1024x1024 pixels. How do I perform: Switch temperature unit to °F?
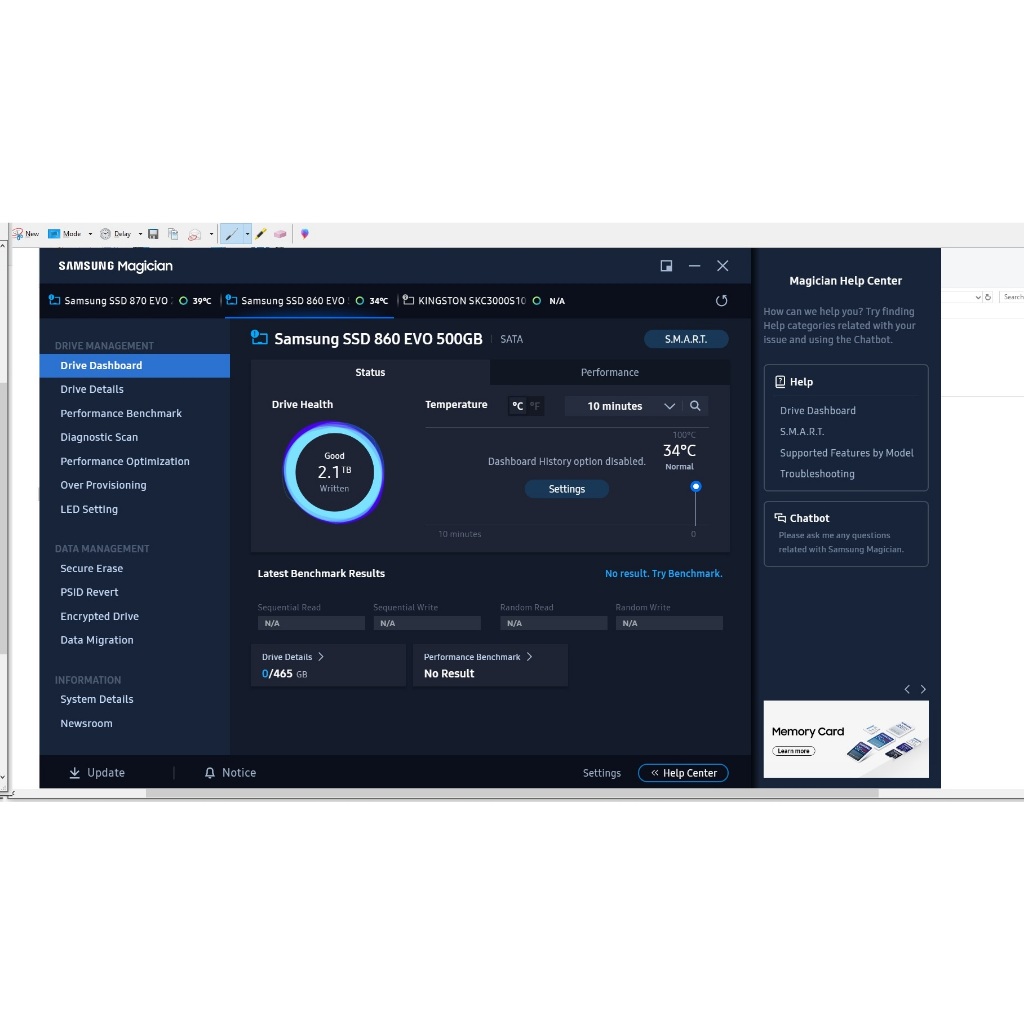coord(535,406)
